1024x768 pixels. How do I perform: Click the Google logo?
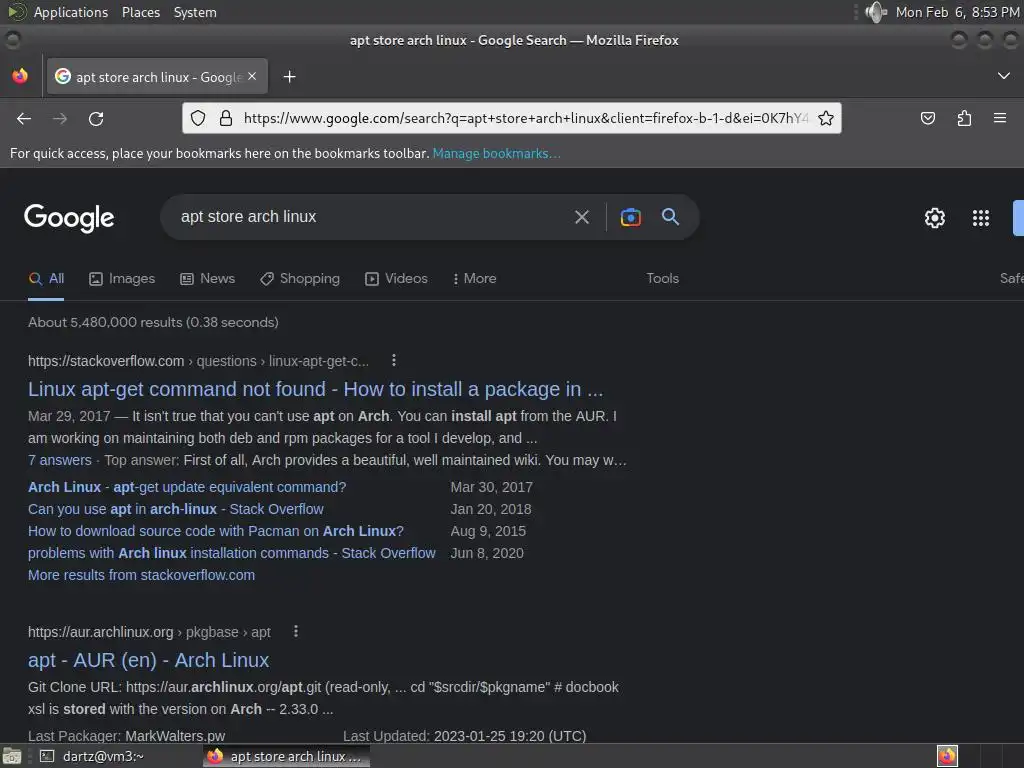[69, 217]
